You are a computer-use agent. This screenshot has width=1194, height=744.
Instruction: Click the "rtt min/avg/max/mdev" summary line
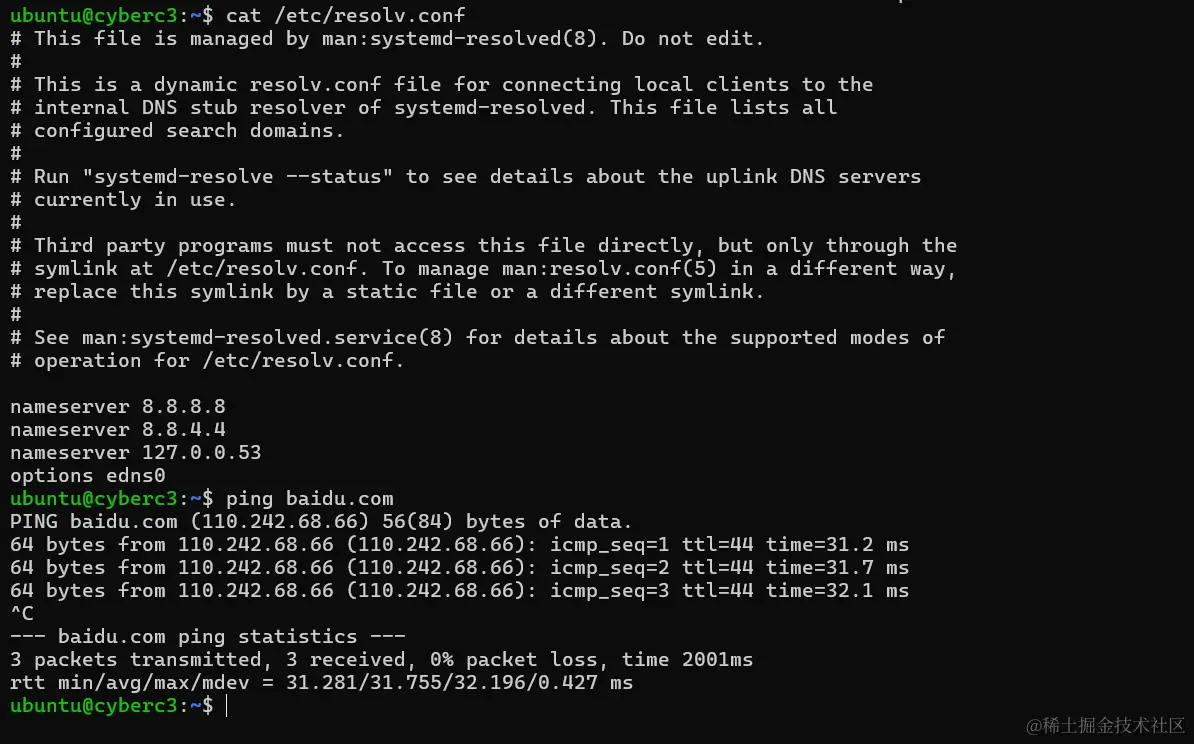point(320,683)
